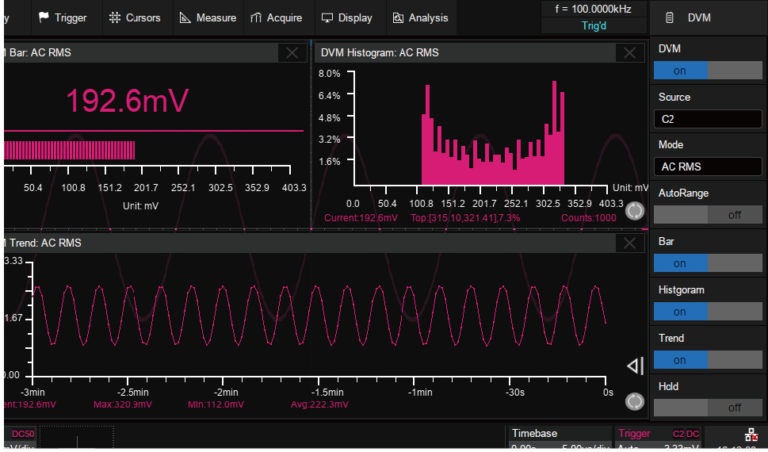Enable the Hold switch
The width and height of the screenshot is (768, 452).
(708, 407)
